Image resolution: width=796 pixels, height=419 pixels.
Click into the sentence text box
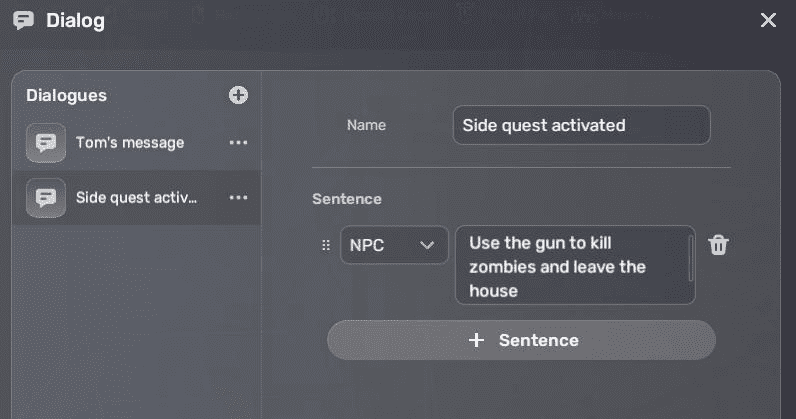[x=570, y=266]
